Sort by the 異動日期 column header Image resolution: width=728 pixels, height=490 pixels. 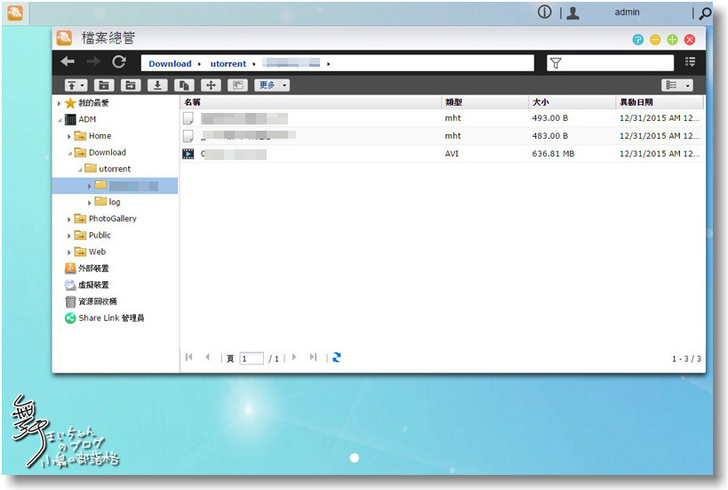(x=659, y=102)
